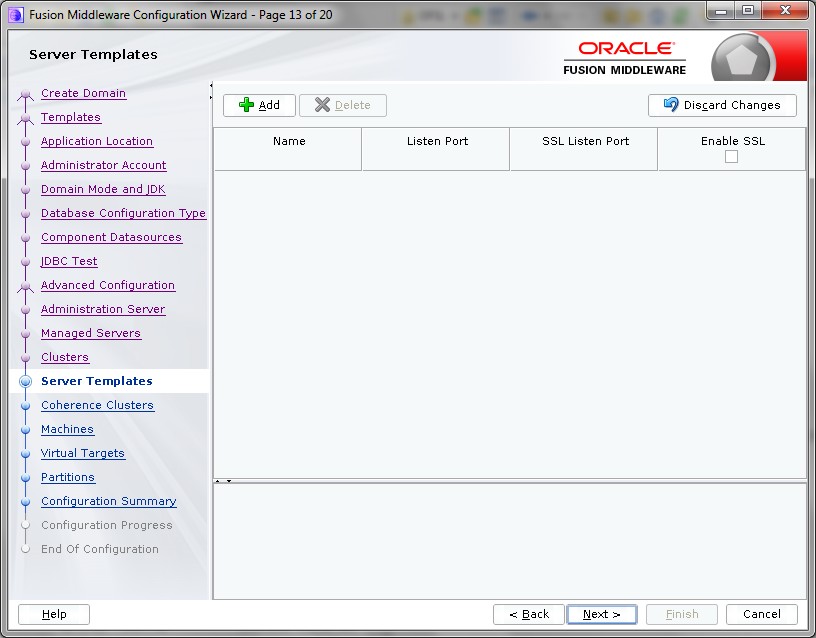Toggle the Enable SSL header checkbox
The height and width of the screenshot is (638, 816).
pyautogui.click(x=731, y=156)
